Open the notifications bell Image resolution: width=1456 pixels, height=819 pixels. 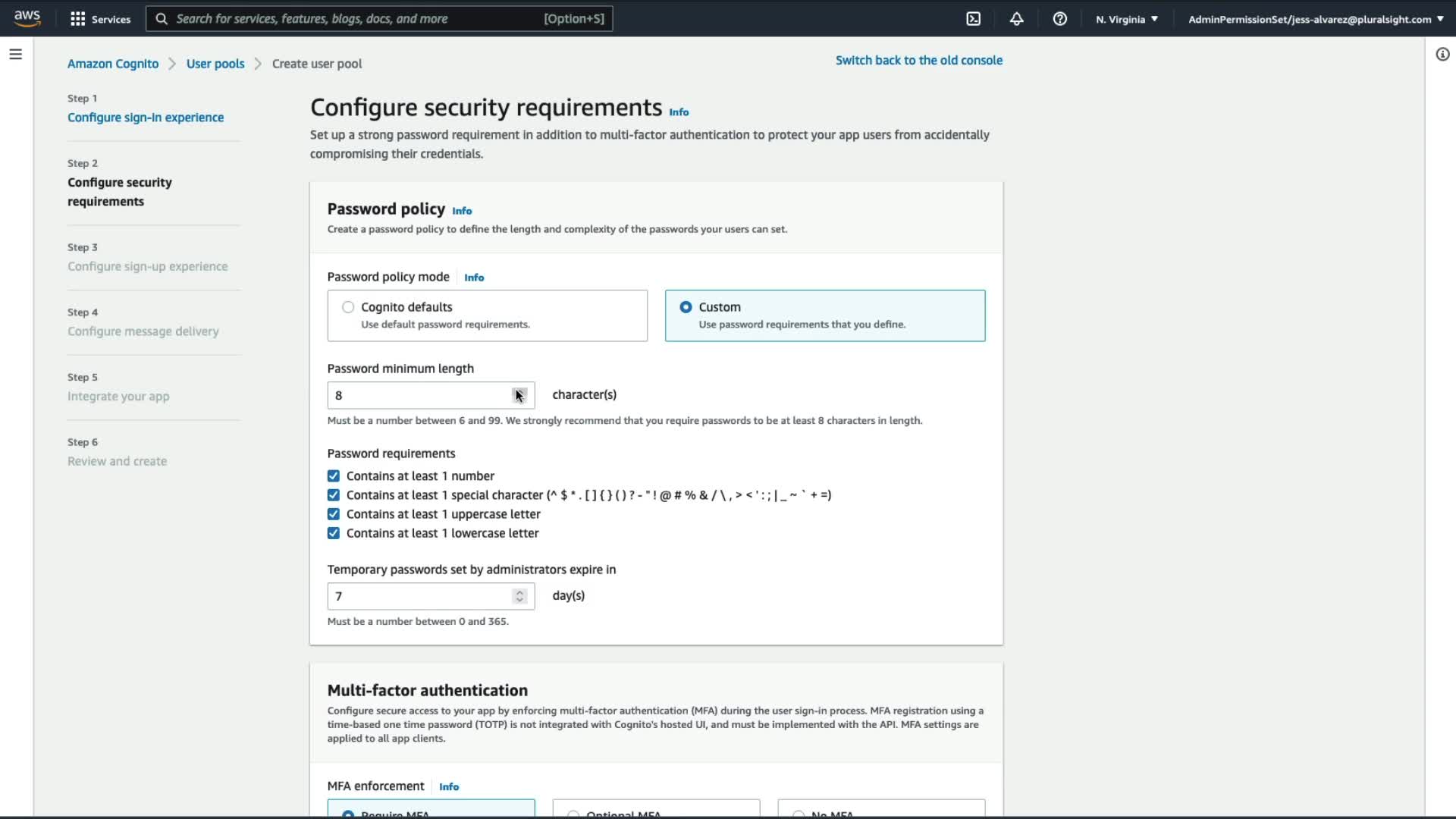point(1016,19)
